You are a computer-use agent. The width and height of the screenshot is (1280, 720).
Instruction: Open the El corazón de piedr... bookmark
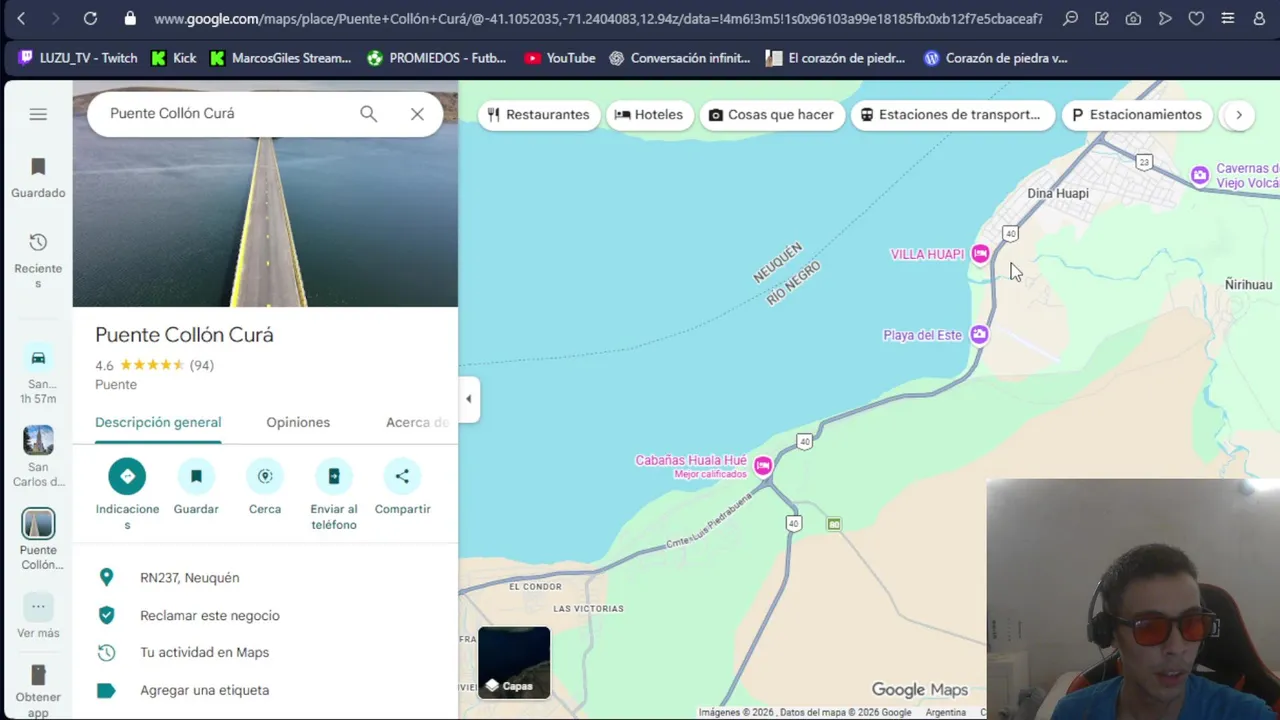(x=835, y=58)
